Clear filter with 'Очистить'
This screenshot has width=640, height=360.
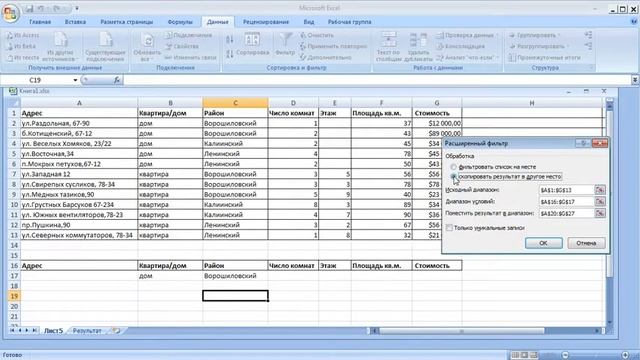317,36
